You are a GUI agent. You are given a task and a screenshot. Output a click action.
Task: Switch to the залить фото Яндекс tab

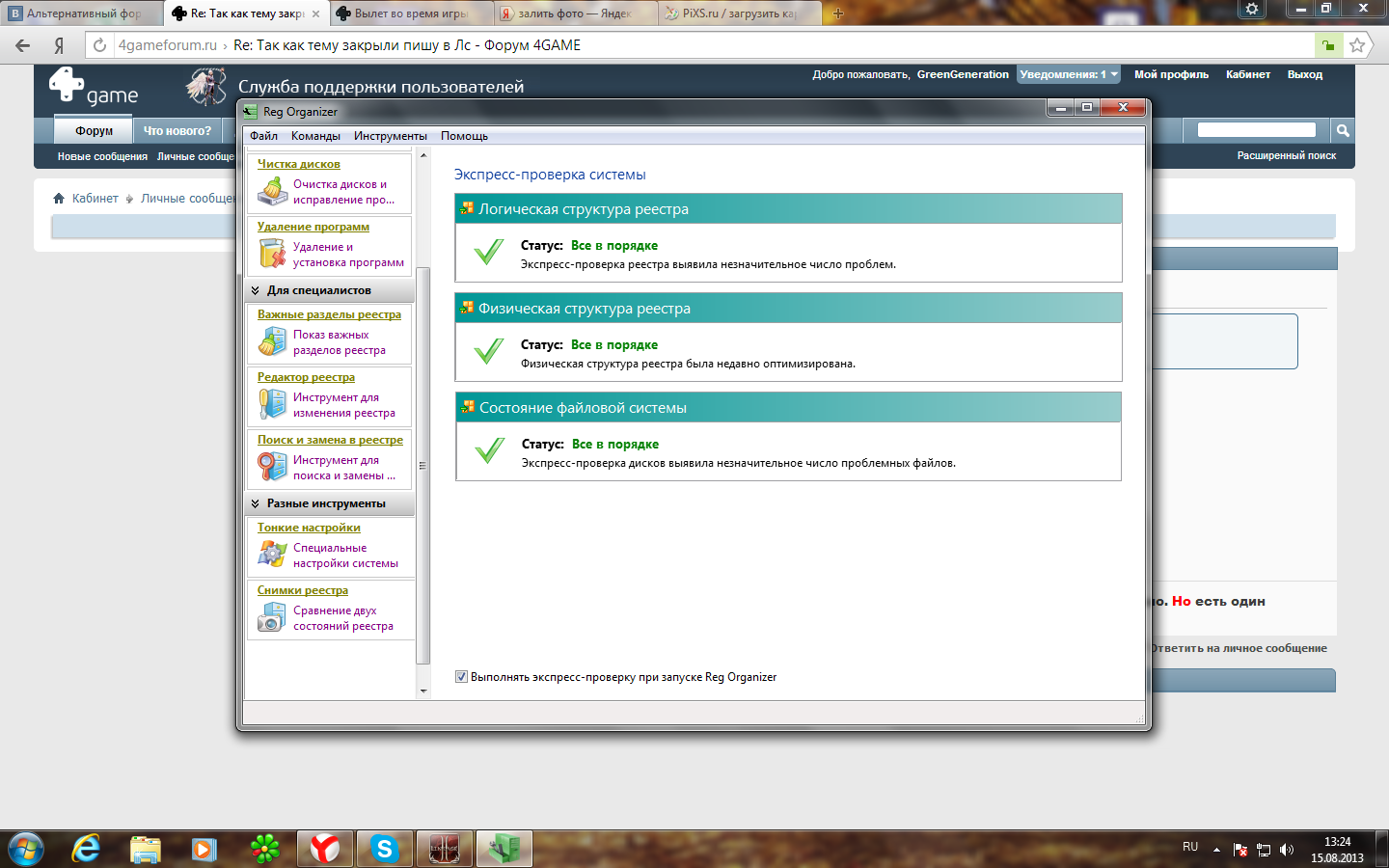576,14
